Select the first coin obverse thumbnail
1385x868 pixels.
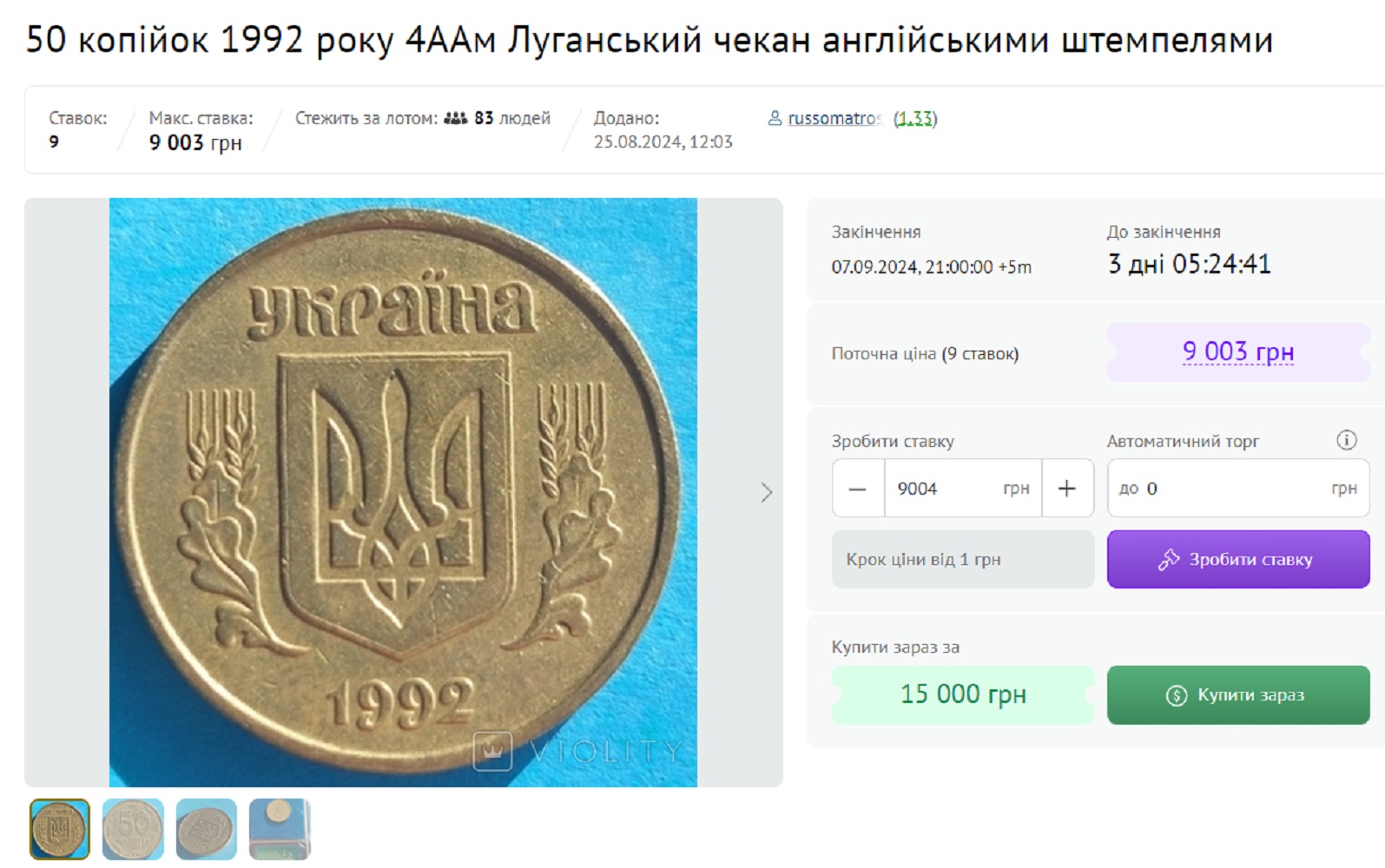(x=60, y=829)
